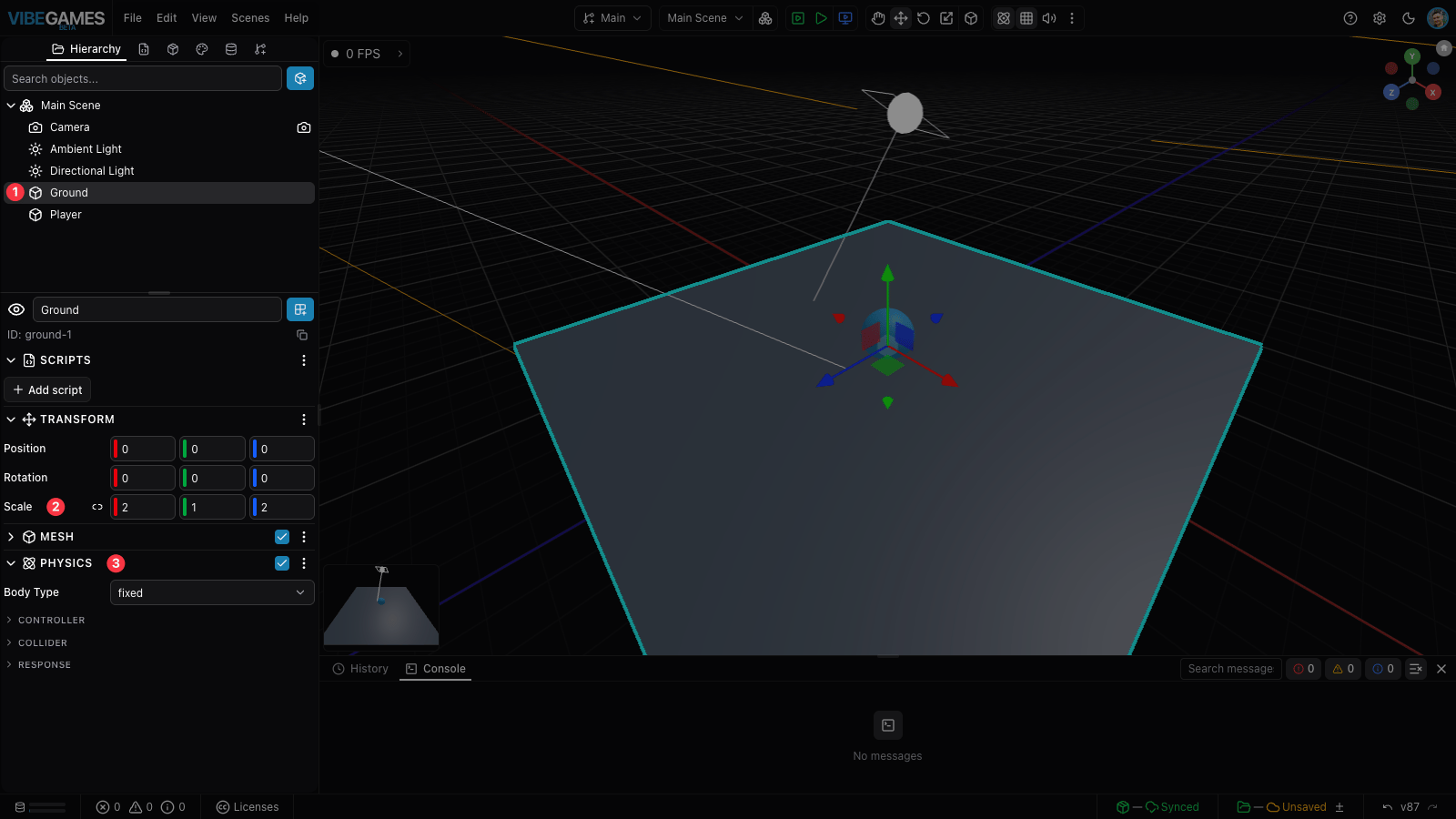Expand the MESH section
The width and height of the screenshot is (1456, 819).
point(11,537)
